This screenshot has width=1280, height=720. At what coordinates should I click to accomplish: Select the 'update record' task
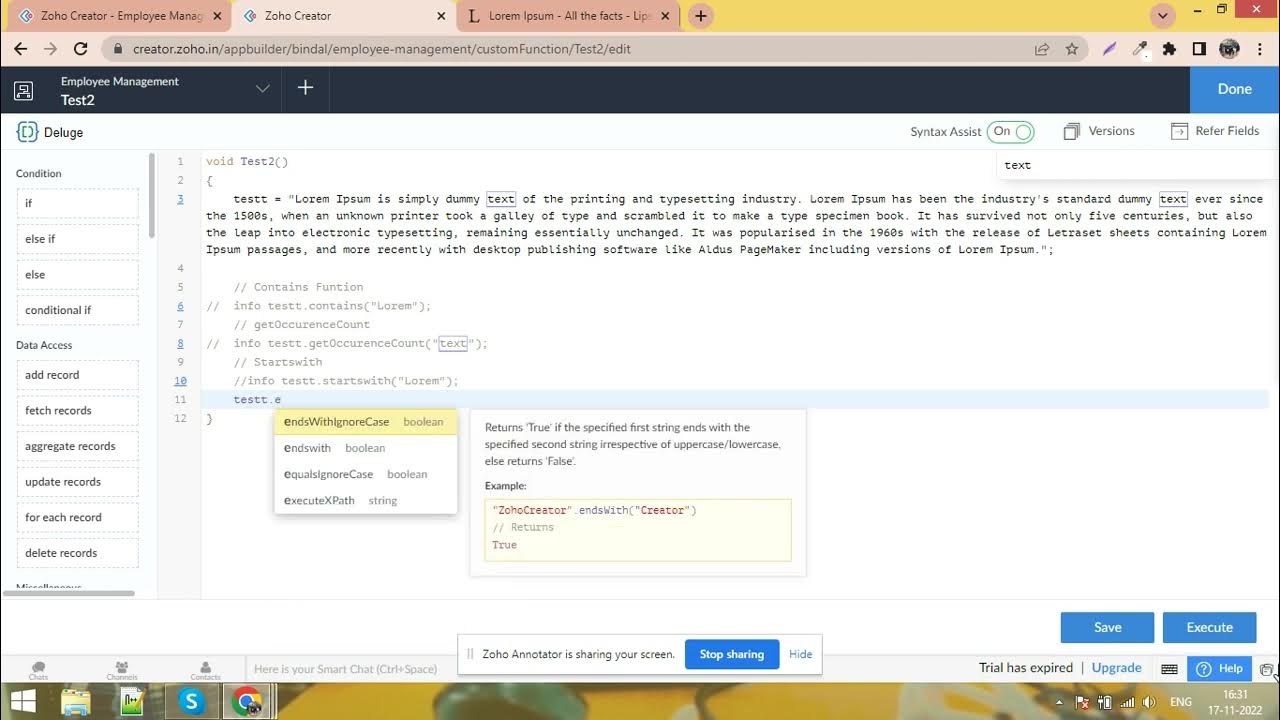[77, 482]
